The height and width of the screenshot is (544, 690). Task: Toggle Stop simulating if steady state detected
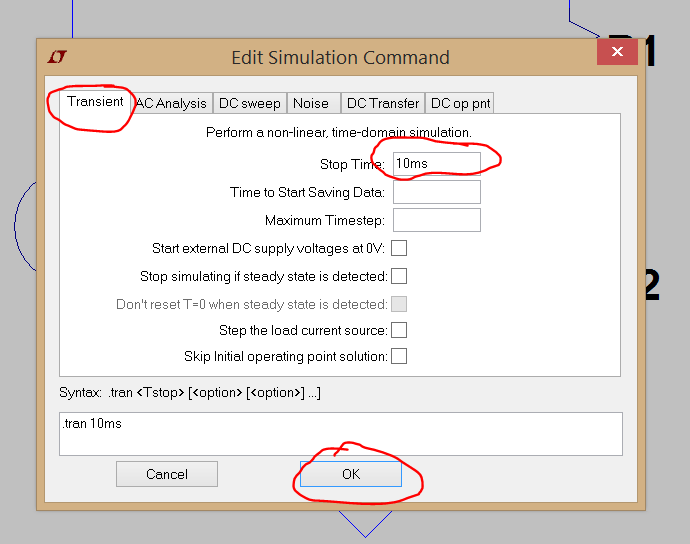399,276
